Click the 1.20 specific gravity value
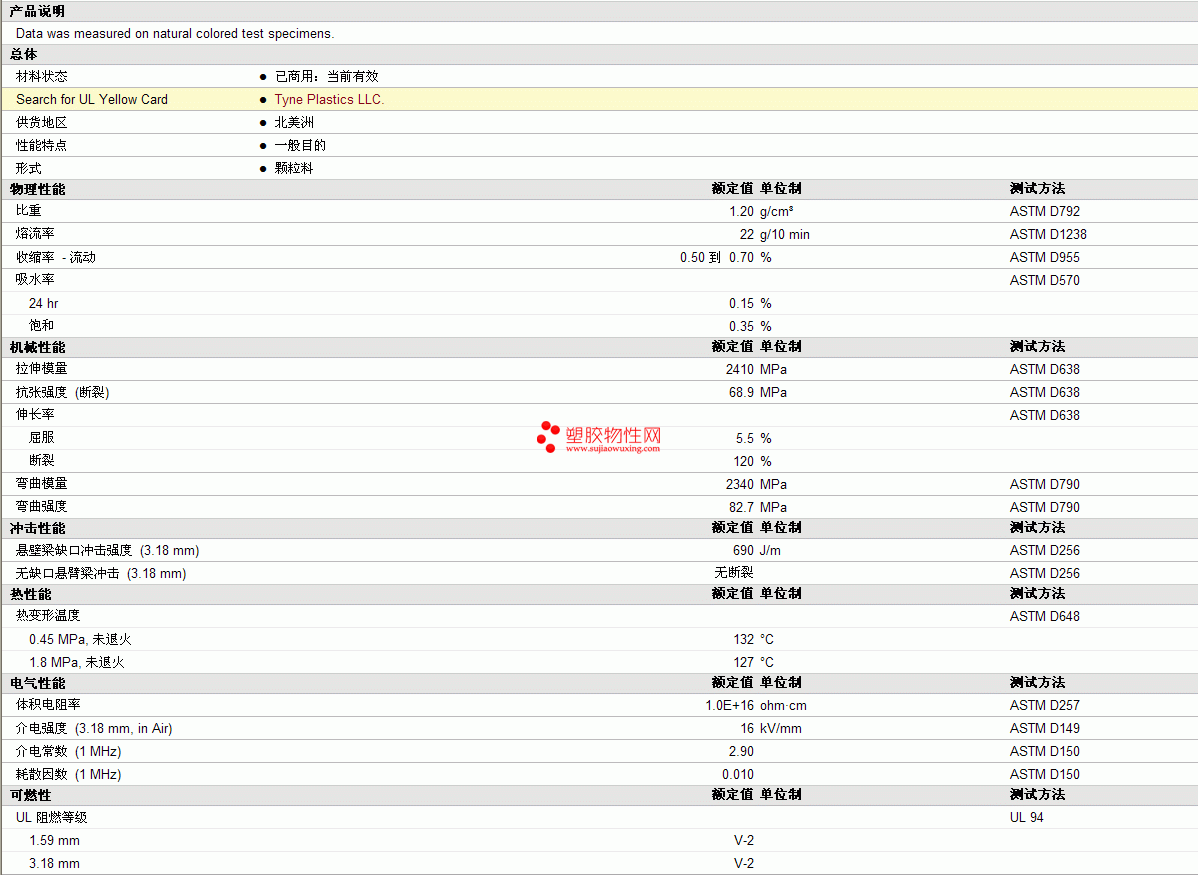The image size is (1198, 875). point(741,212)
